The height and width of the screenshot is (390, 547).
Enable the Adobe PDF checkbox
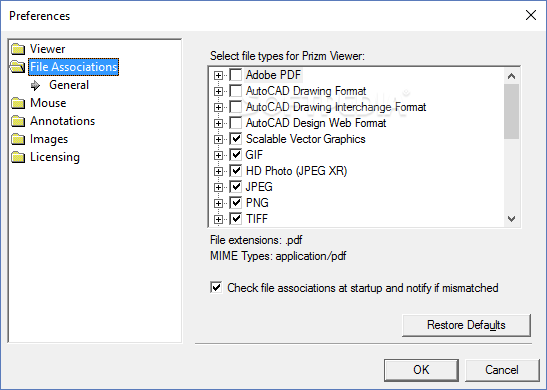(x=236, y=75)
